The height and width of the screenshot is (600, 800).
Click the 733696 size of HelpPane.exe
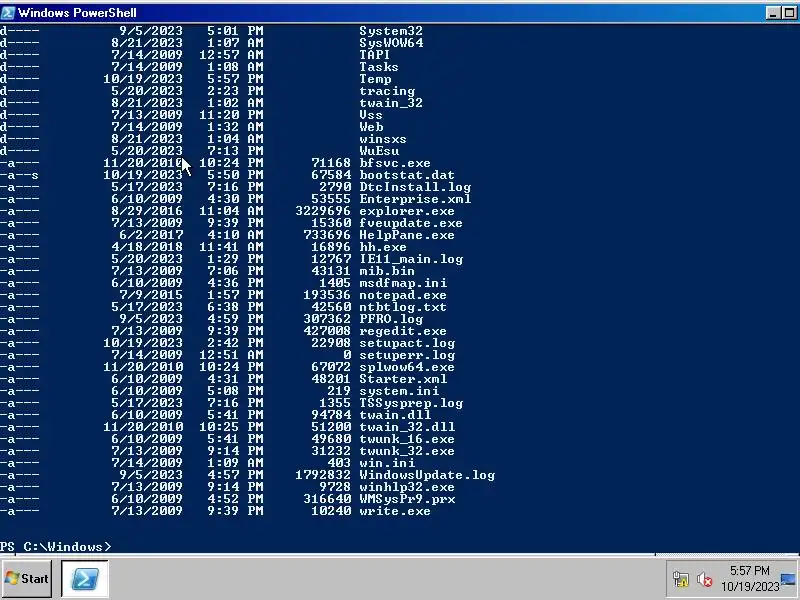click(x=327, y=235)
